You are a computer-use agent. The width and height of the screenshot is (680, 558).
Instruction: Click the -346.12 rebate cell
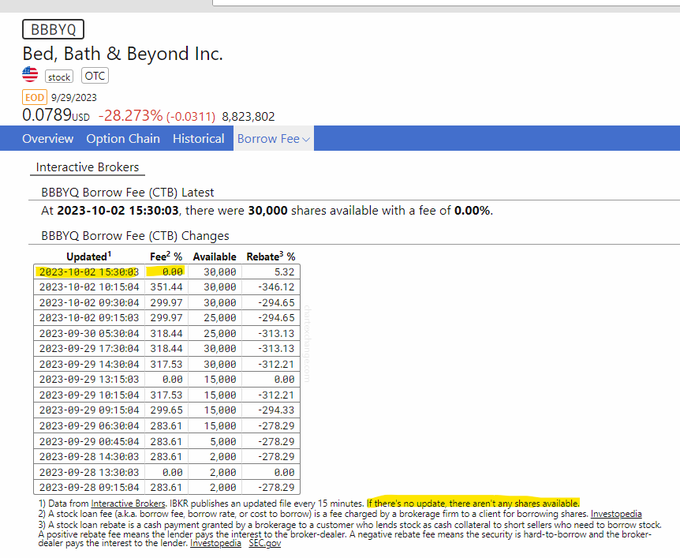tap(271, 287)
